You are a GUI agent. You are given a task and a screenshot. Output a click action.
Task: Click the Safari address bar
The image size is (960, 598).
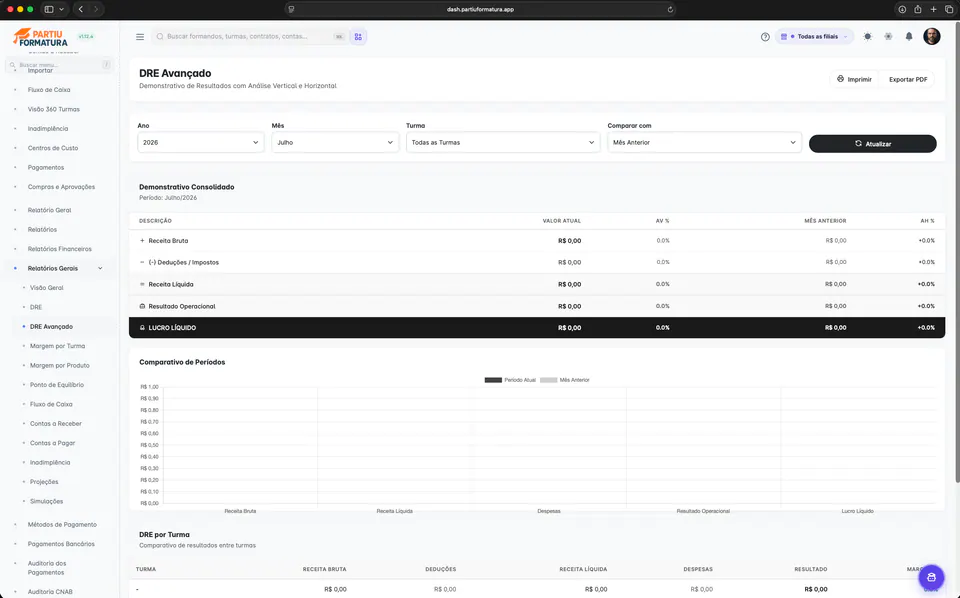pos(480,9)
